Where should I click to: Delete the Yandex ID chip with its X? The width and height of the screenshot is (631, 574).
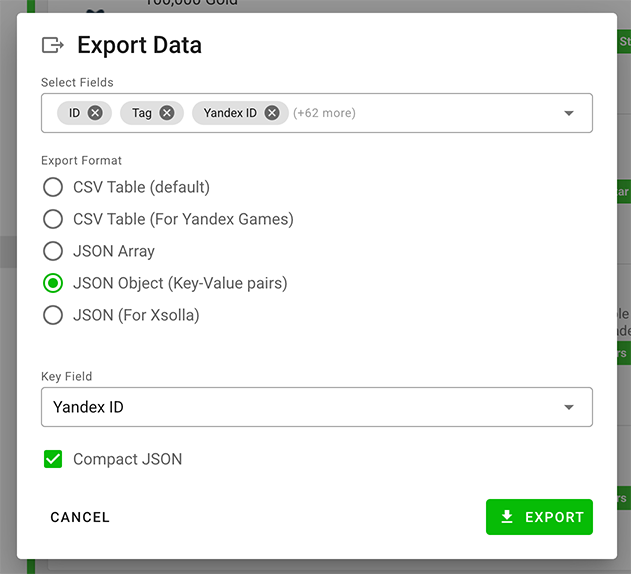[x=272, y=113]
